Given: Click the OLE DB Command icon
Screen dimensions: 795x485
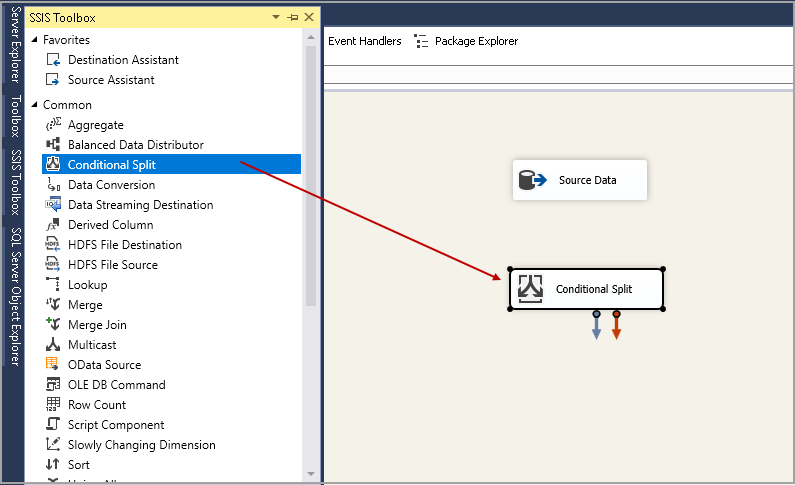Looking at the screenshot, I should click(53, 385).
